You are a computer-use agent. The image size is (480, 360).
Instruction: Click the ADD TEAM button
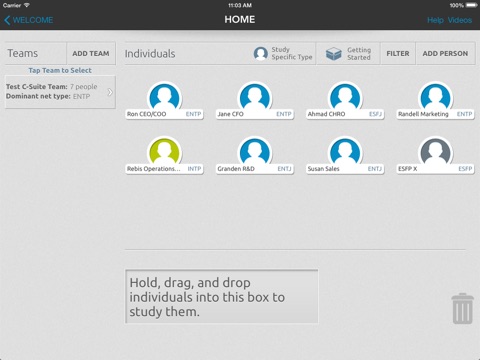pos(91,53)
